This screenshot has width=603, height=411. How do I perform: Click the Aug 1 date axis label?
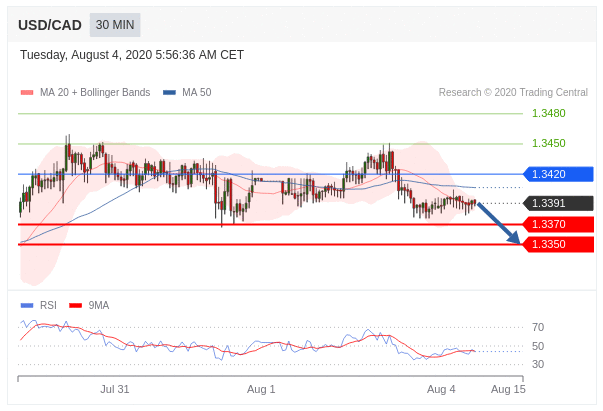click(x=261, y=389)
